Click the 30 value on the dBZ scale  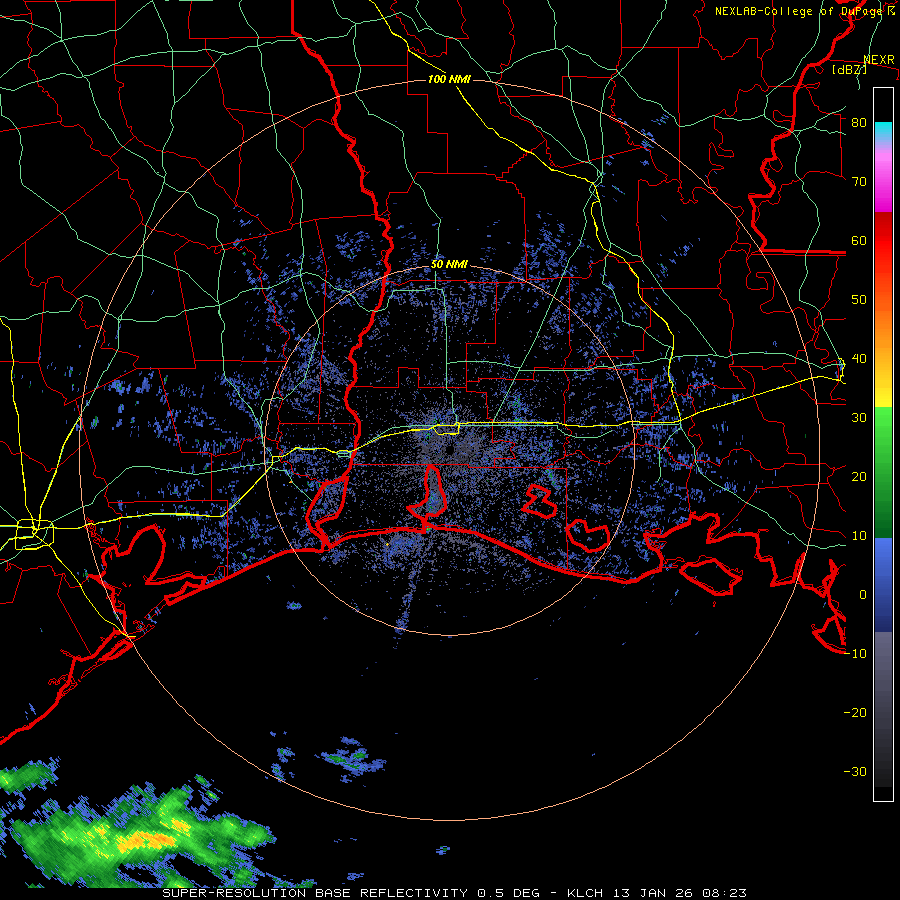859,418
